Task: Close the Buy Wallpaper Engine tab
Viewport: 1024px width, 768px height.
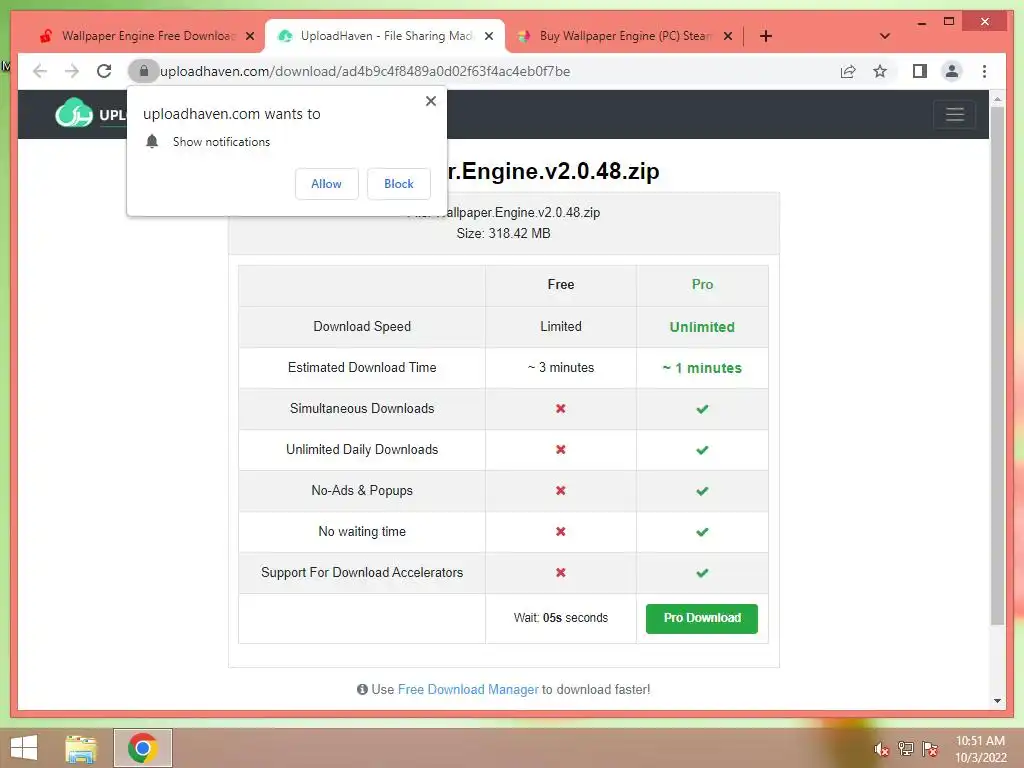Action: pyautogui.click(x=728, y=36)
